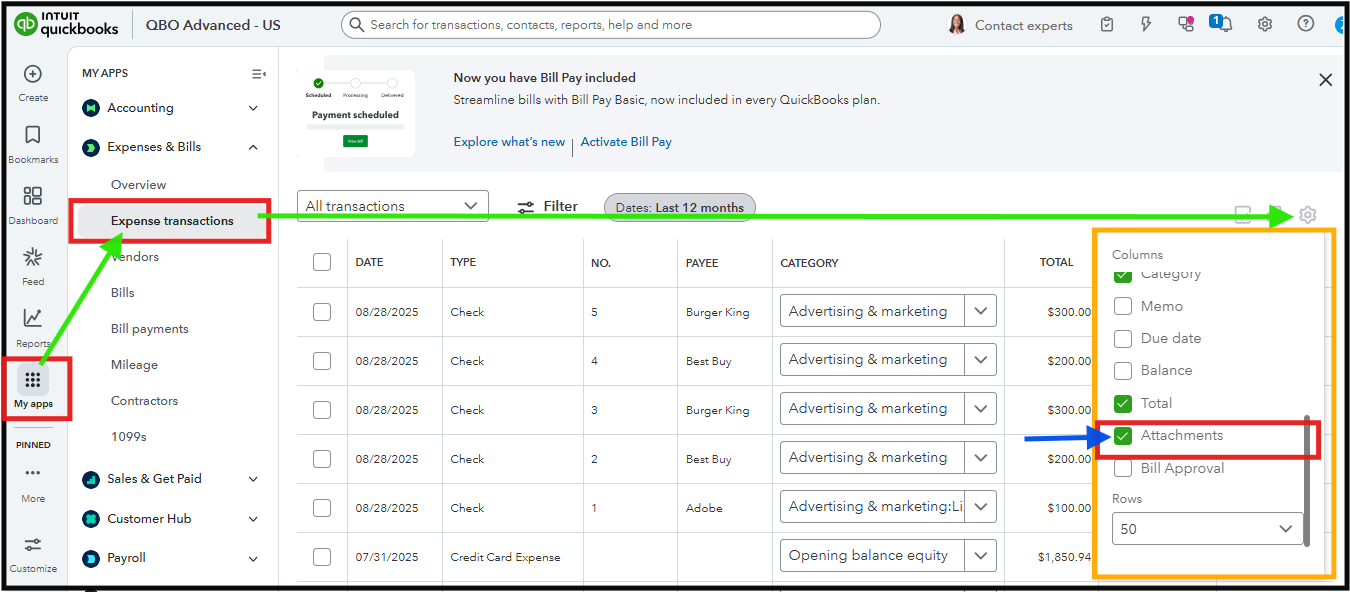Expand the Sales & Get Paid chevron

(x=253, y=479)
